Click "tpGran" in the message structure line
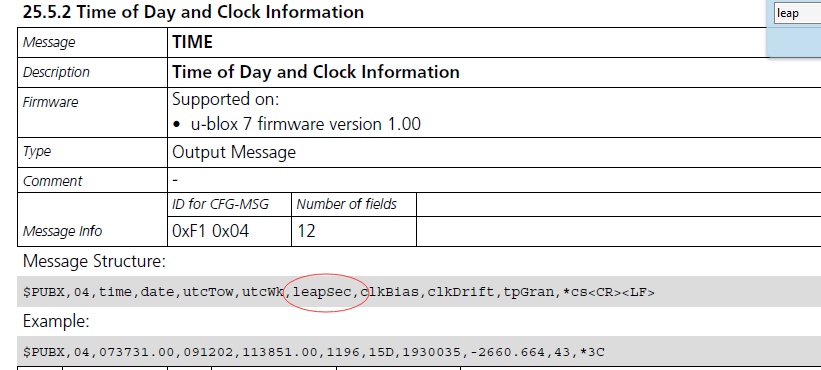The width and height of the screenshot is (821, 370). 529,291
